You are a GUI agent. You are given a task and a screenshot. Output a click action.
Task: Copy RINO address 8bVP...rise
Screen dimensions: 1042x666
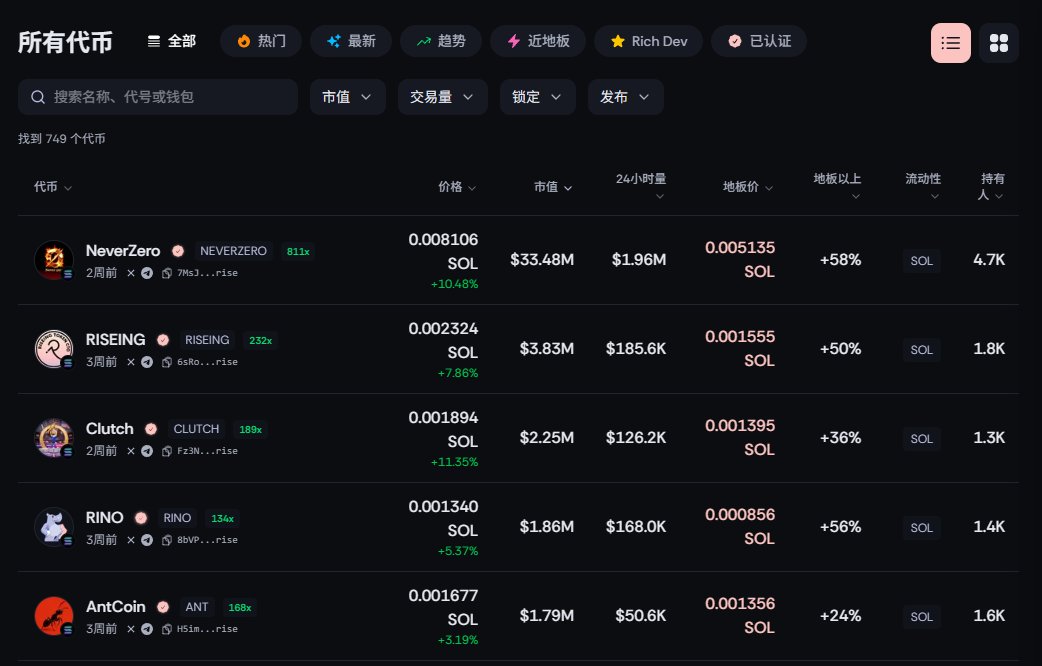click(200, 540)
